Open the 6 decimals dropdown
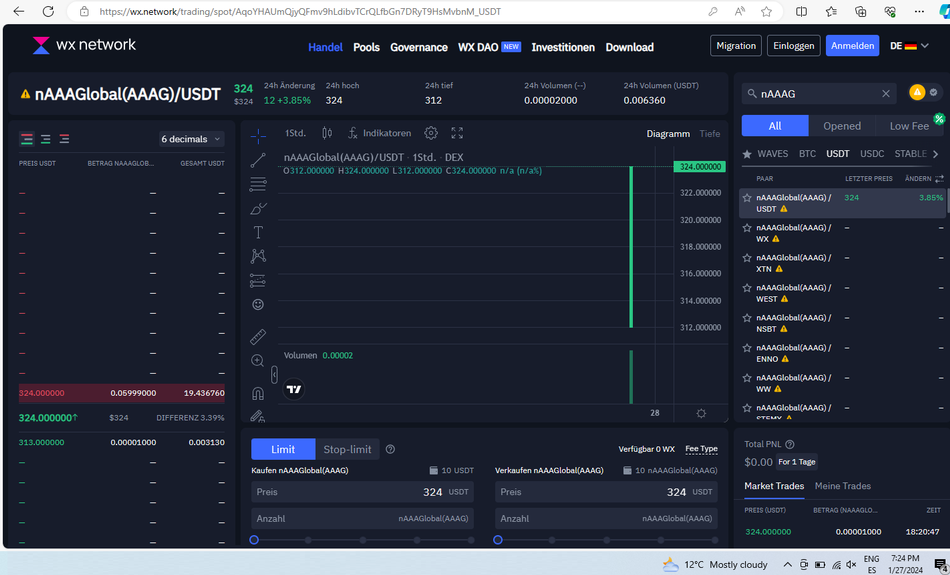The width and height of the screenshot is (950, 575). (x=192, y=139)
